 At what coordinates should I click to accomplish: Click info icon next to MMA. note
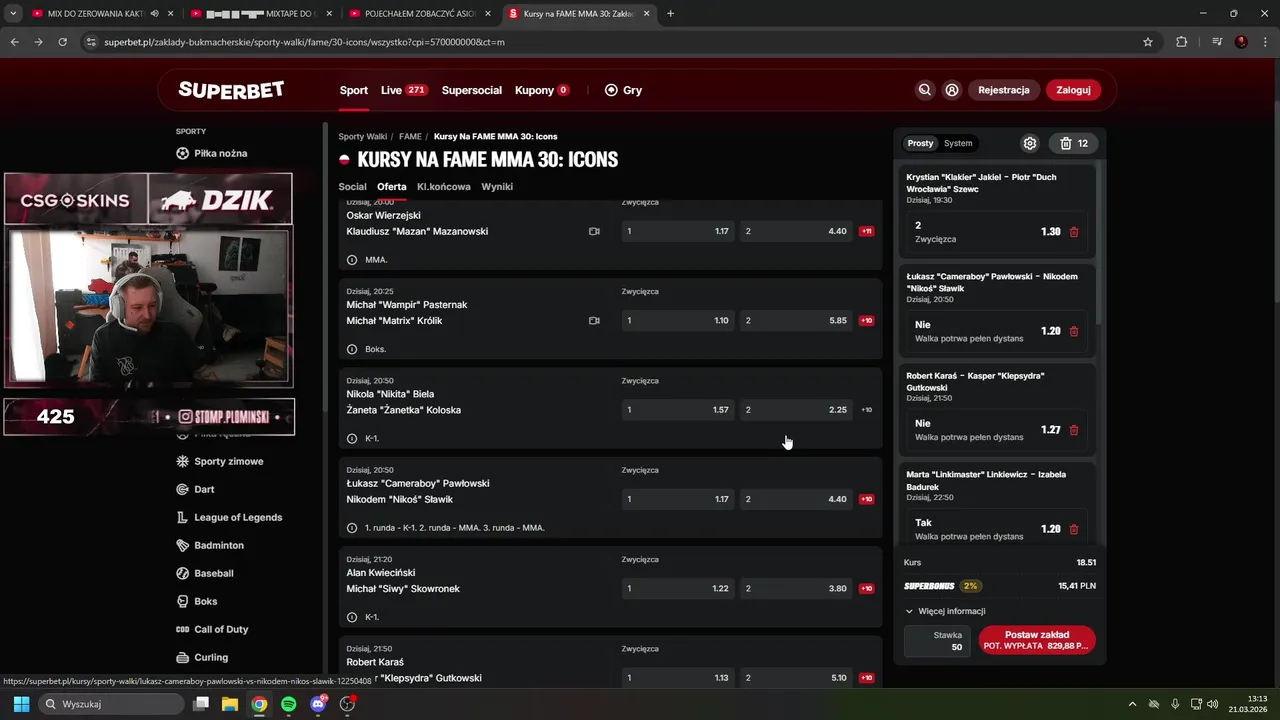click(352, 260)
